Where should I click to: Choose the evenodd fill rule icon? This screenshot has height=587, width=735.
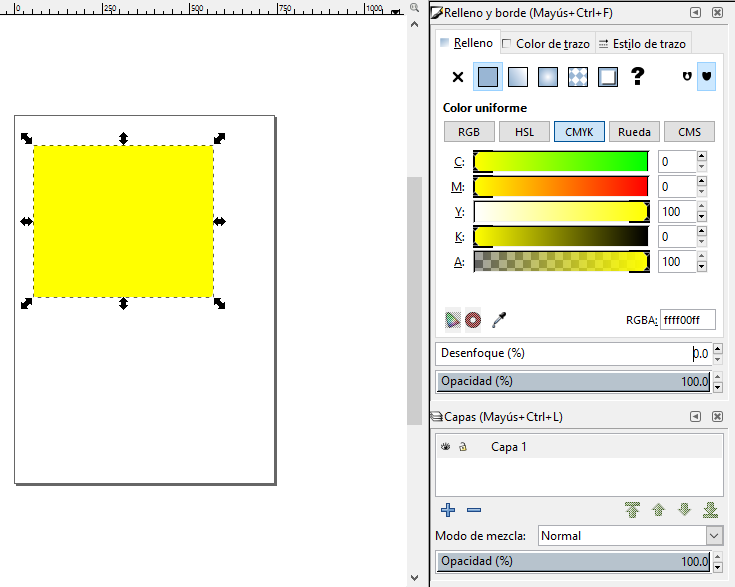pyautogui.click(x=687, y=76)
